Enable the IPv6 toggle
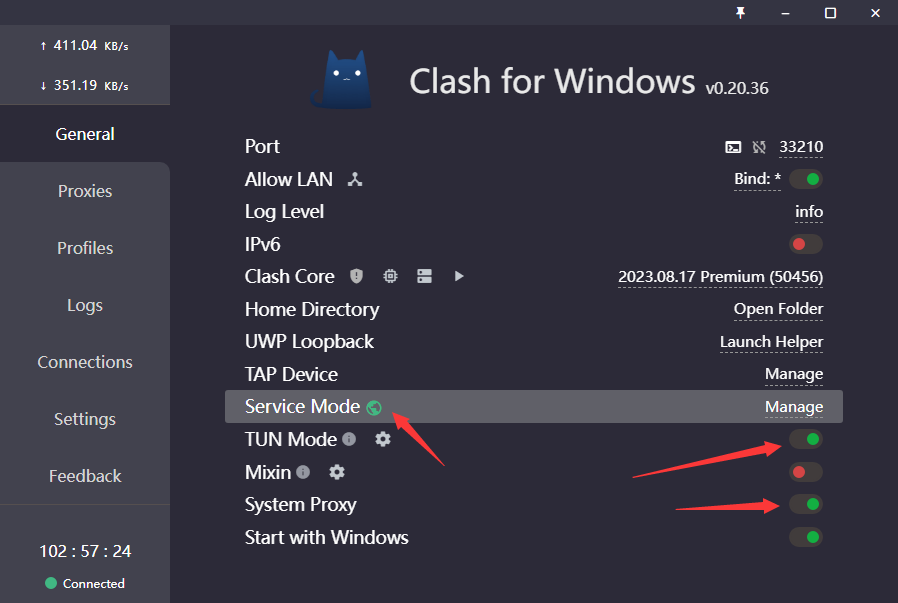Viewport: 898px width, 603px height. tap(805, 244)
